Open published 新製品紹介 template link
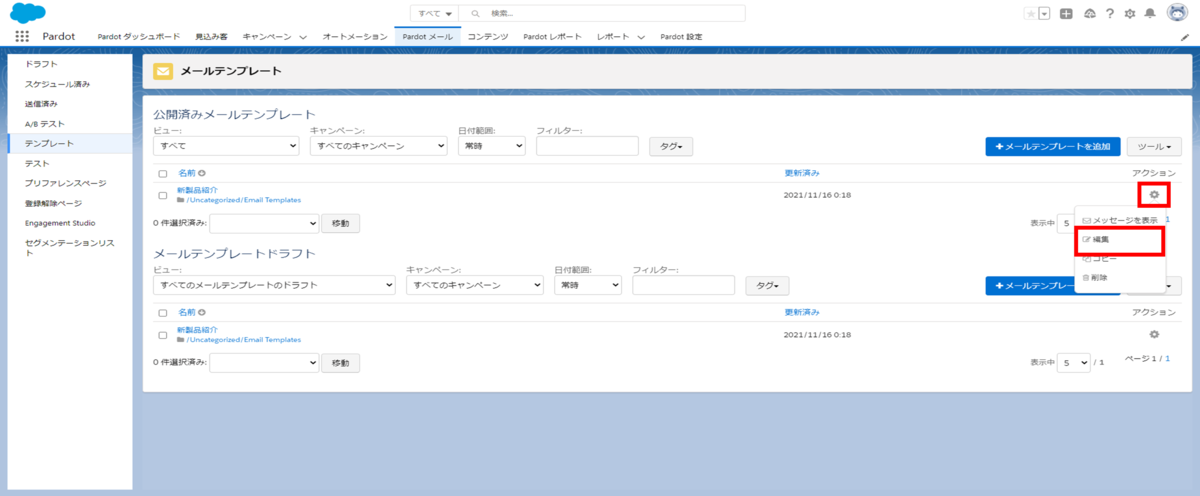Viewport: 1200px width, 496px height. pos(197,189)
